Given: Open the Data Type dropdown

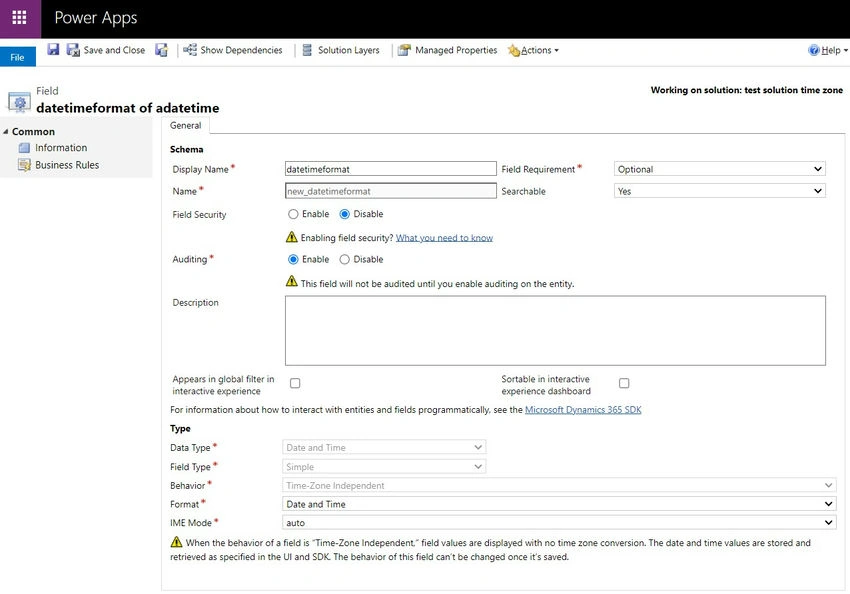Looking at the screenshot, I should tap(384, 447).
